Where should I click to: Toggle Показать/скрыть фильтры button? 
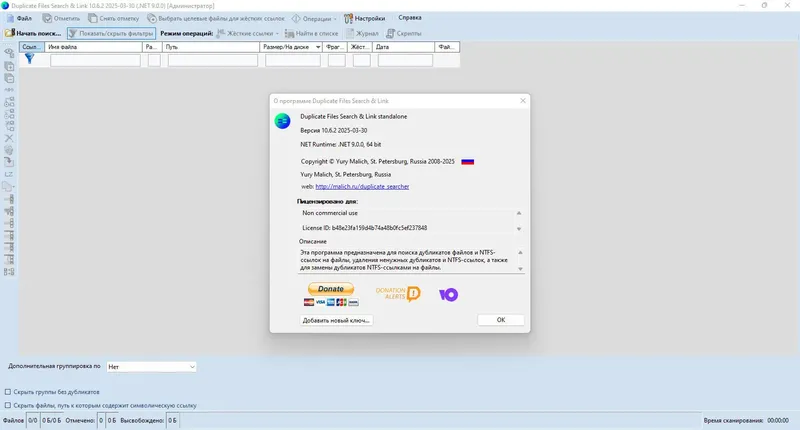(111, 33)
